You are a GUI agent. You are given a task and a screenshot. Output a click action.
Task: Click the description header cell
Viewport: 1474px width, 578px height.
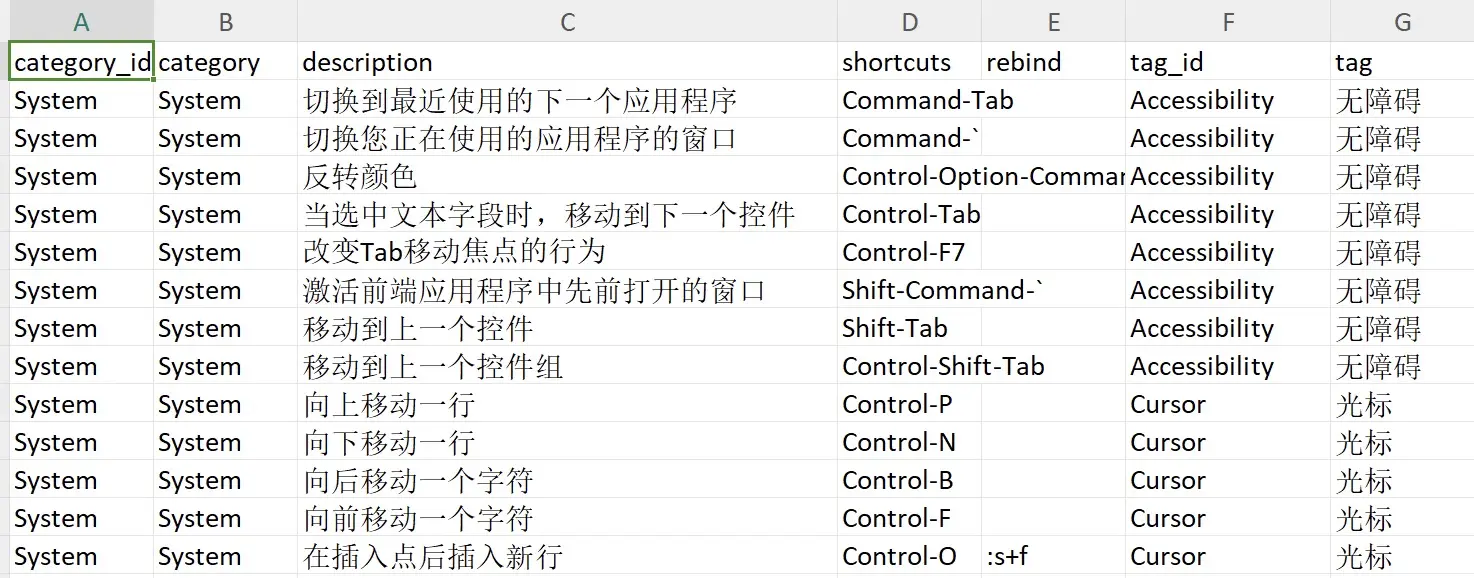click(x=567, y=62)
